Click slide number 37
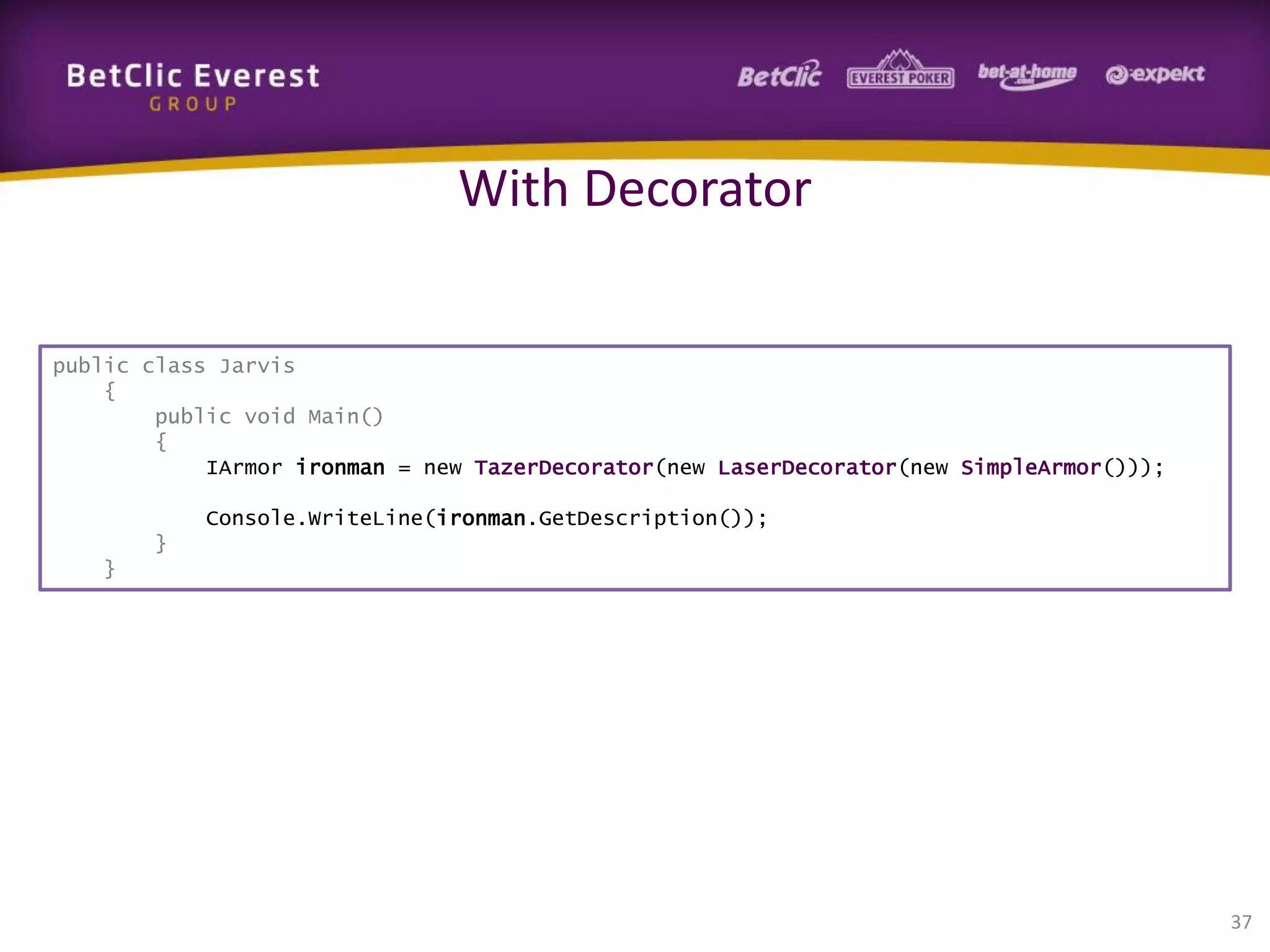This screenshot has width=1270, height=952. click(1241, 922)
